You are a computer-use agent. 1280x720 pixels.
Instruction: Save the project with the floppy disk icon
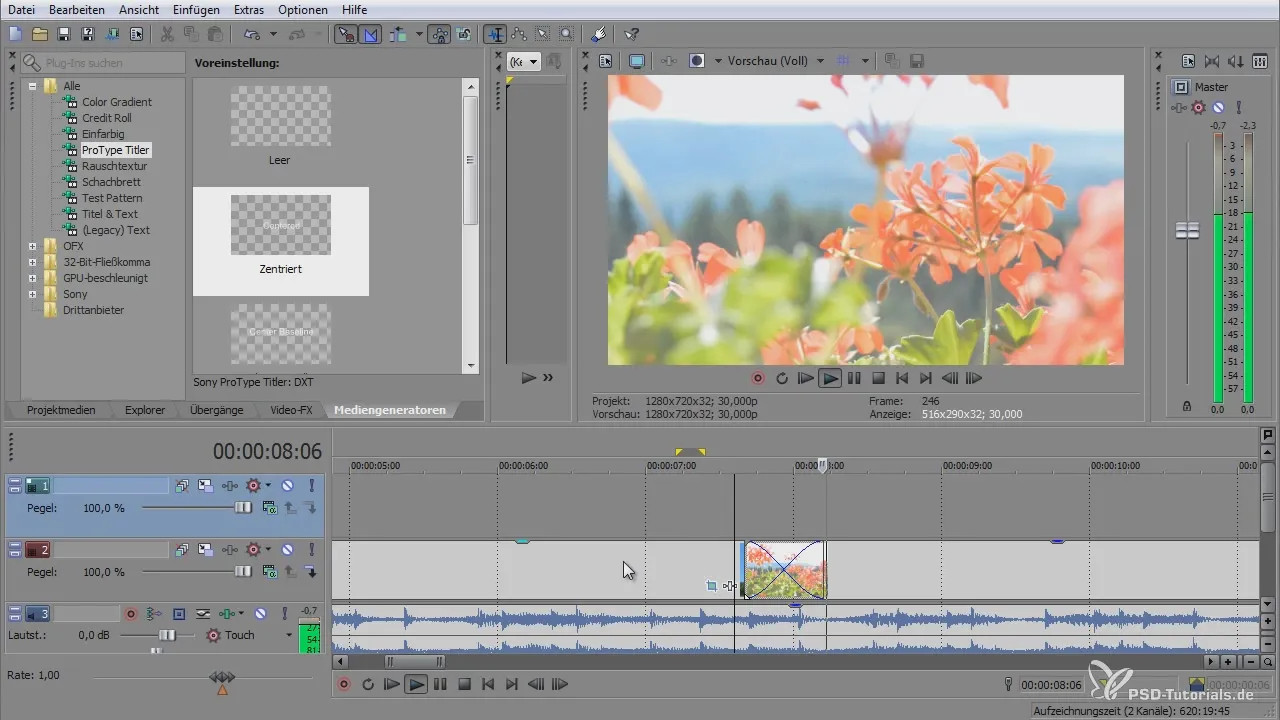[63, 34]
